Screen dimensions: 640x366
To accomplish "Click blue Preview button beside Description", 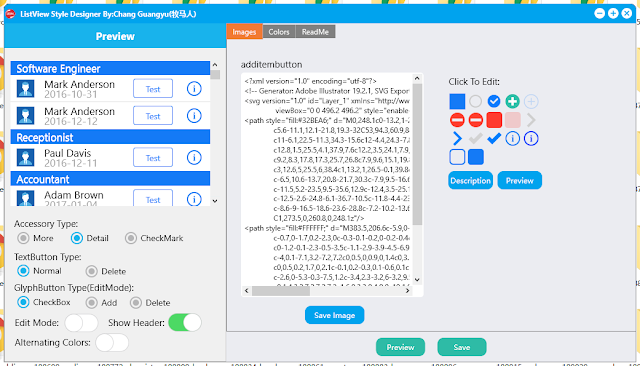I will click(x=520, y=180).
